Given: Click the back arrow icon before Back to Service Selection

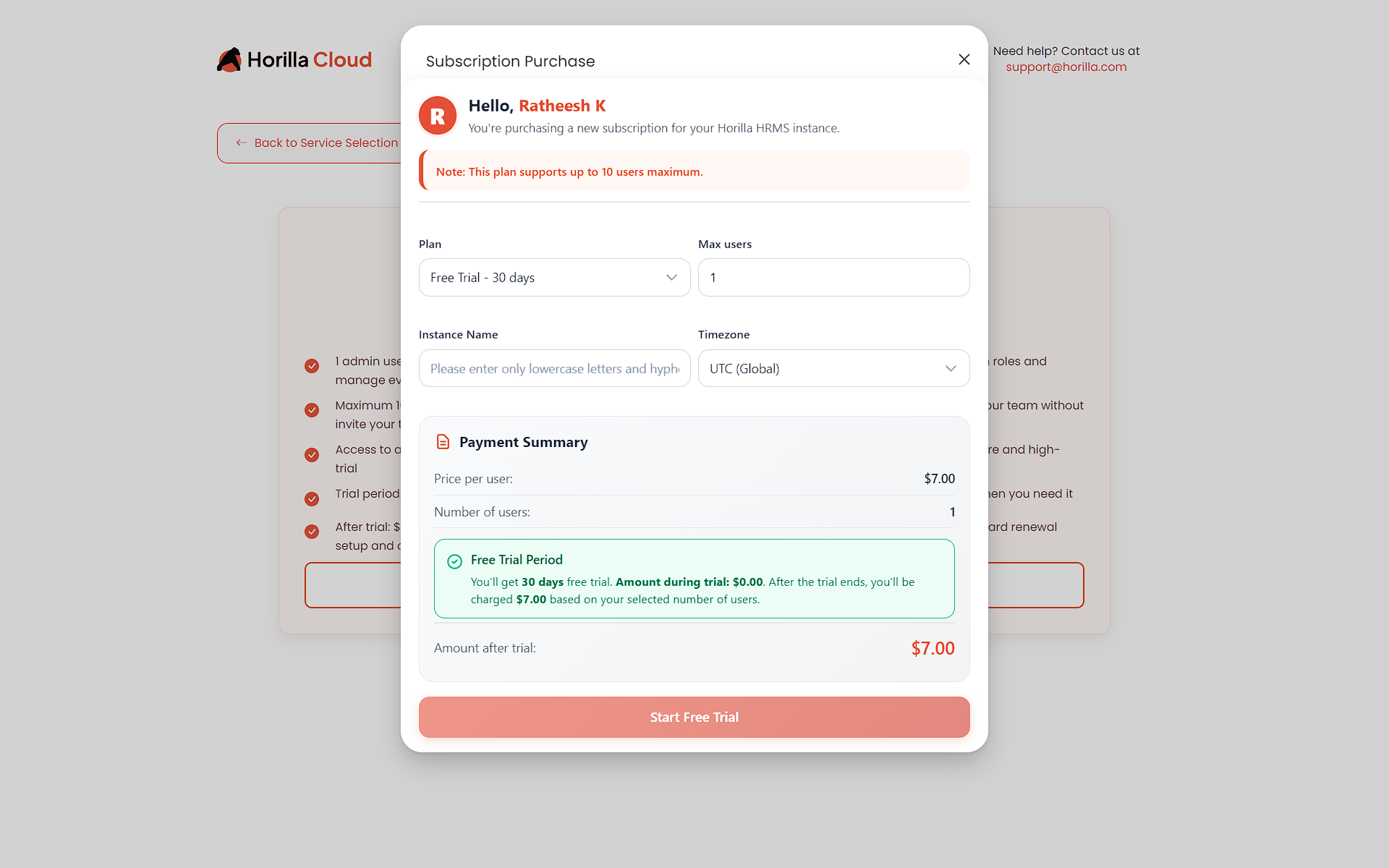Looking at the screenshot, I should point(241,142).
